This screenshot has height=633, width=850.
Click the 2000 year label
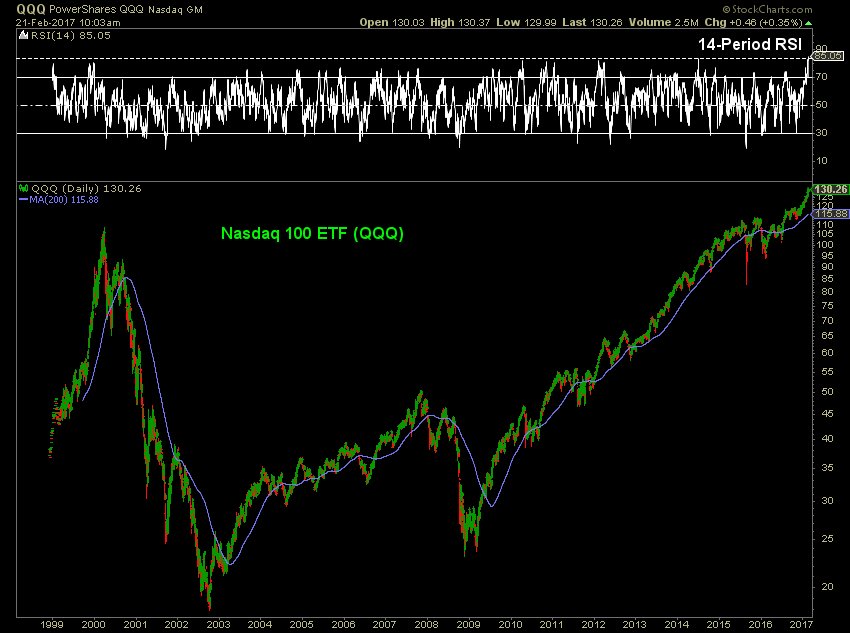[93, 624]
